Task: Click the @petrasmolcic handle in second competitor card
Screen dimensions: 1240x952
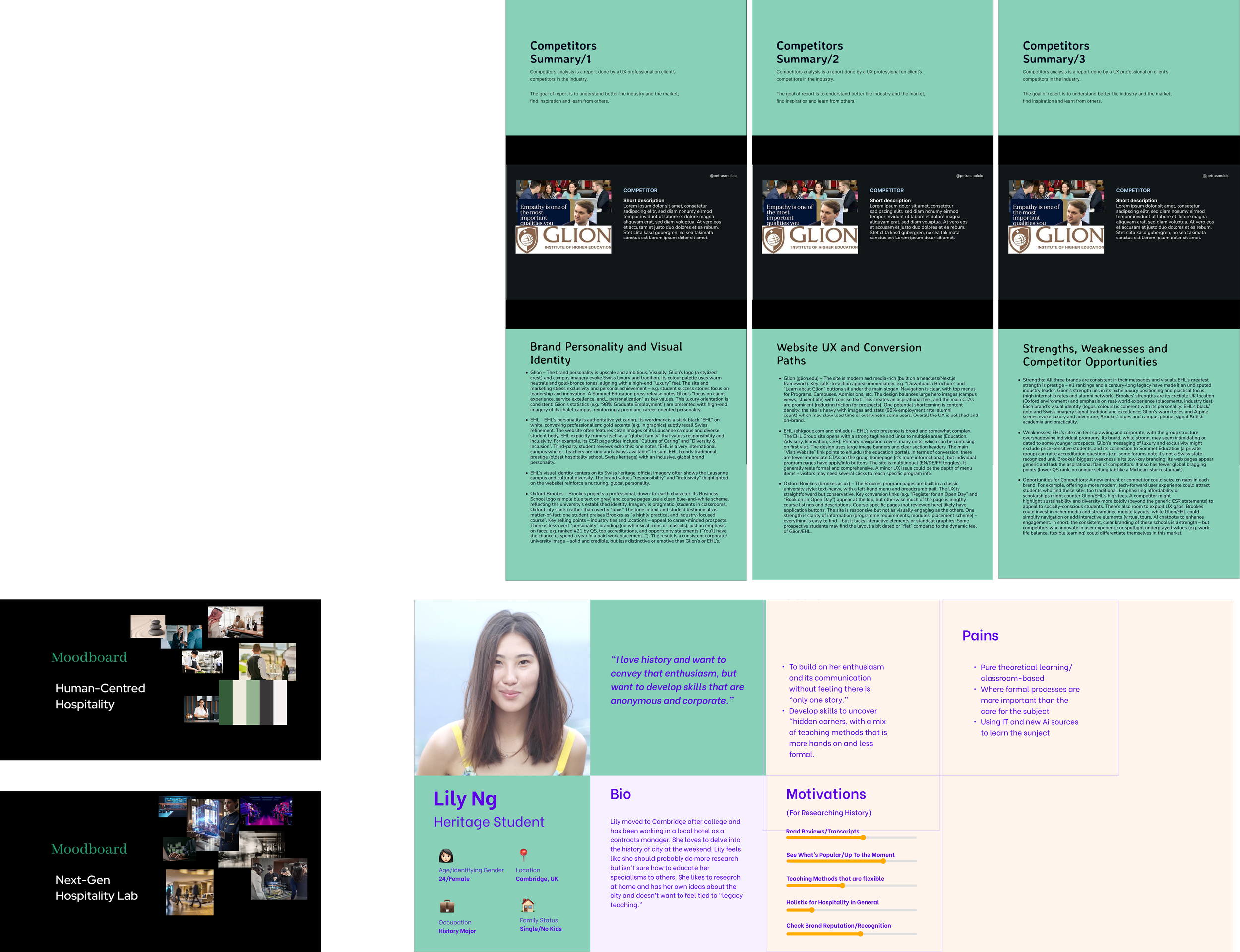Action: click(x=969, y=175)
